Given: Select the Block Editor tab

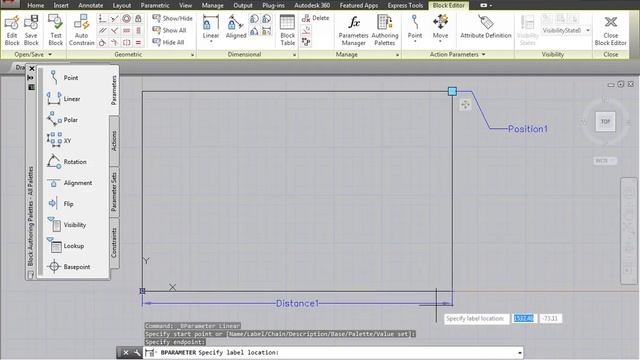Looking at the screenshot, I should [x=448, y=5].
